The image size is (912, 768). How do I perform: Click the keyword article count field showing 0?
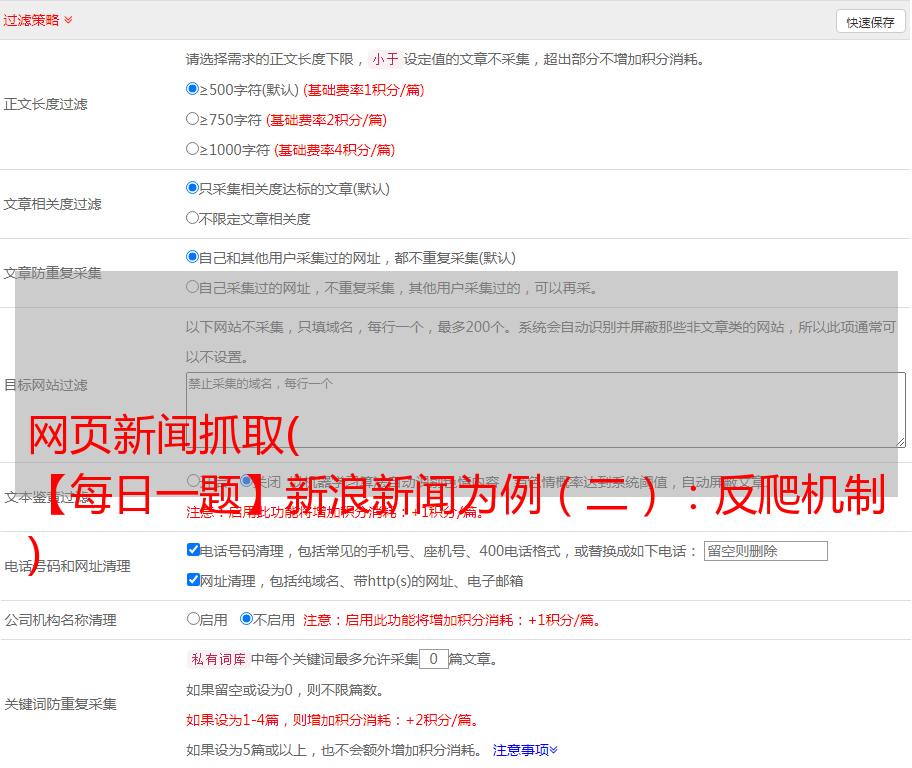coord(433,659)
